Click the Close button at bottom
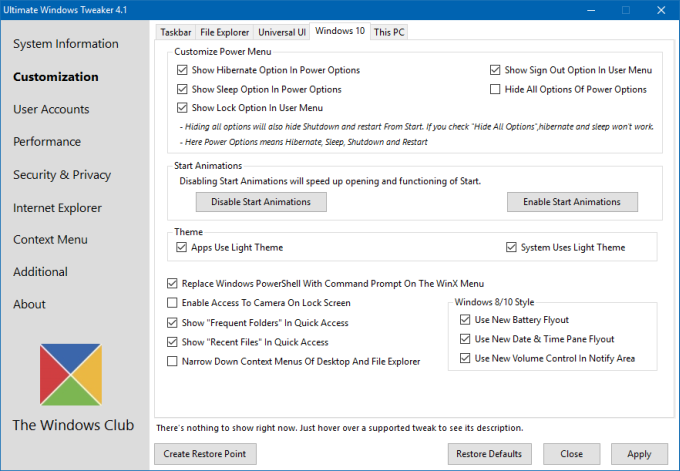The height and width of the screenshot is (471, 680). 572,454
